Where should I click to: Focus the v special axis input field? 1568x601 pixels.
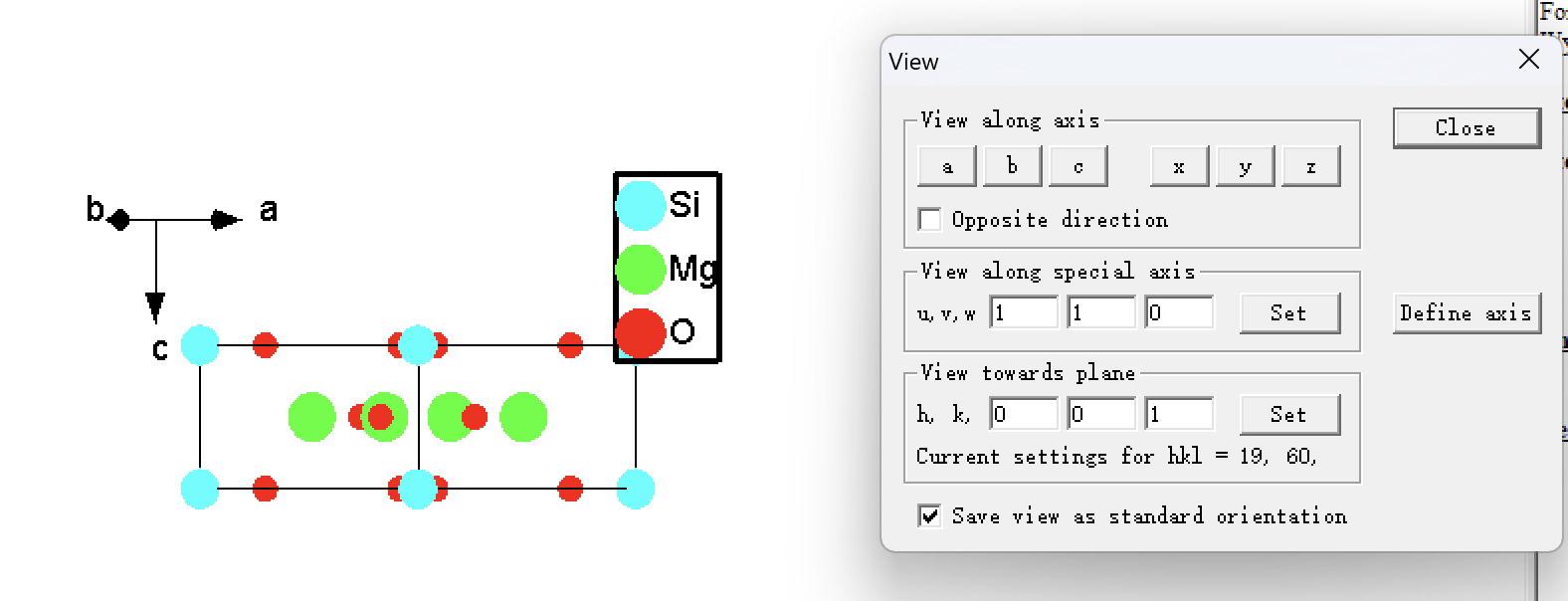point(1100,312)
